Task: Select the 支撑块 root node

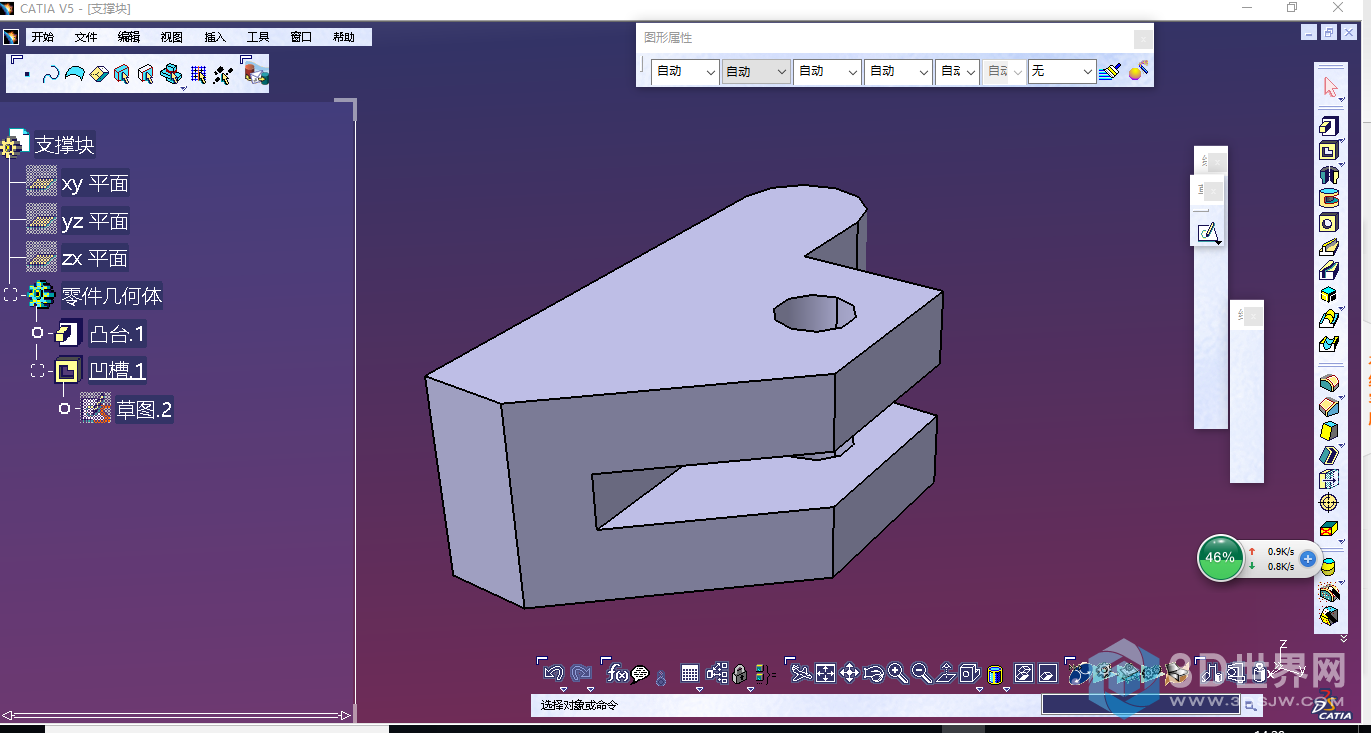Action: pyautogui.click(x=65, y=145)
